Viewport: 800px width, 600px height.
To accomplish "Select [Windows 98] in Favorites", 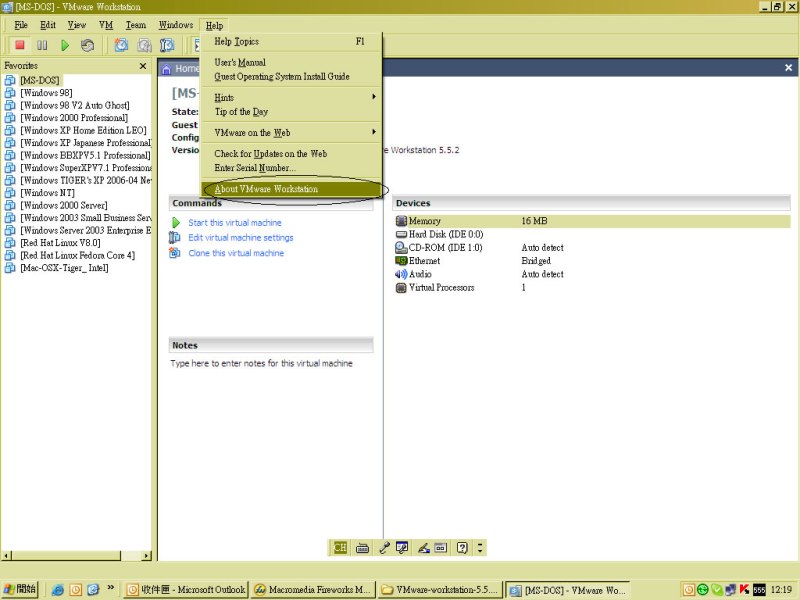I will tap(46, 93).
